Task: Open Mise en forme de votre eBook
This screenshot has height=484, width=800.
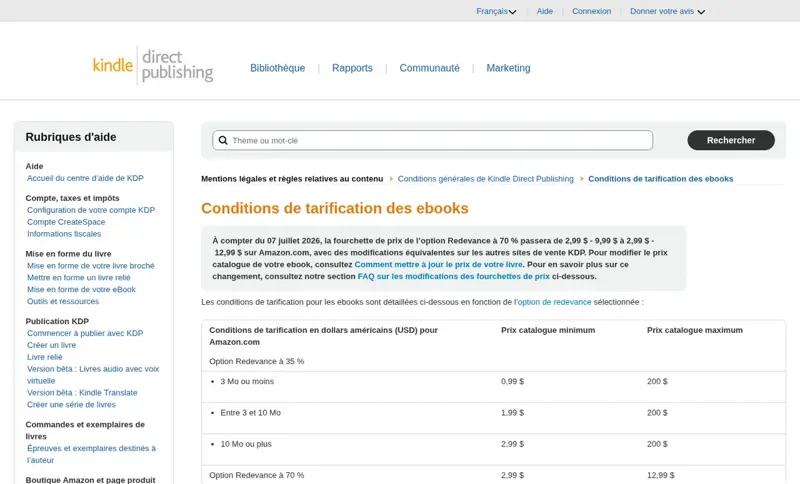Action: click(x=81, y=289)
